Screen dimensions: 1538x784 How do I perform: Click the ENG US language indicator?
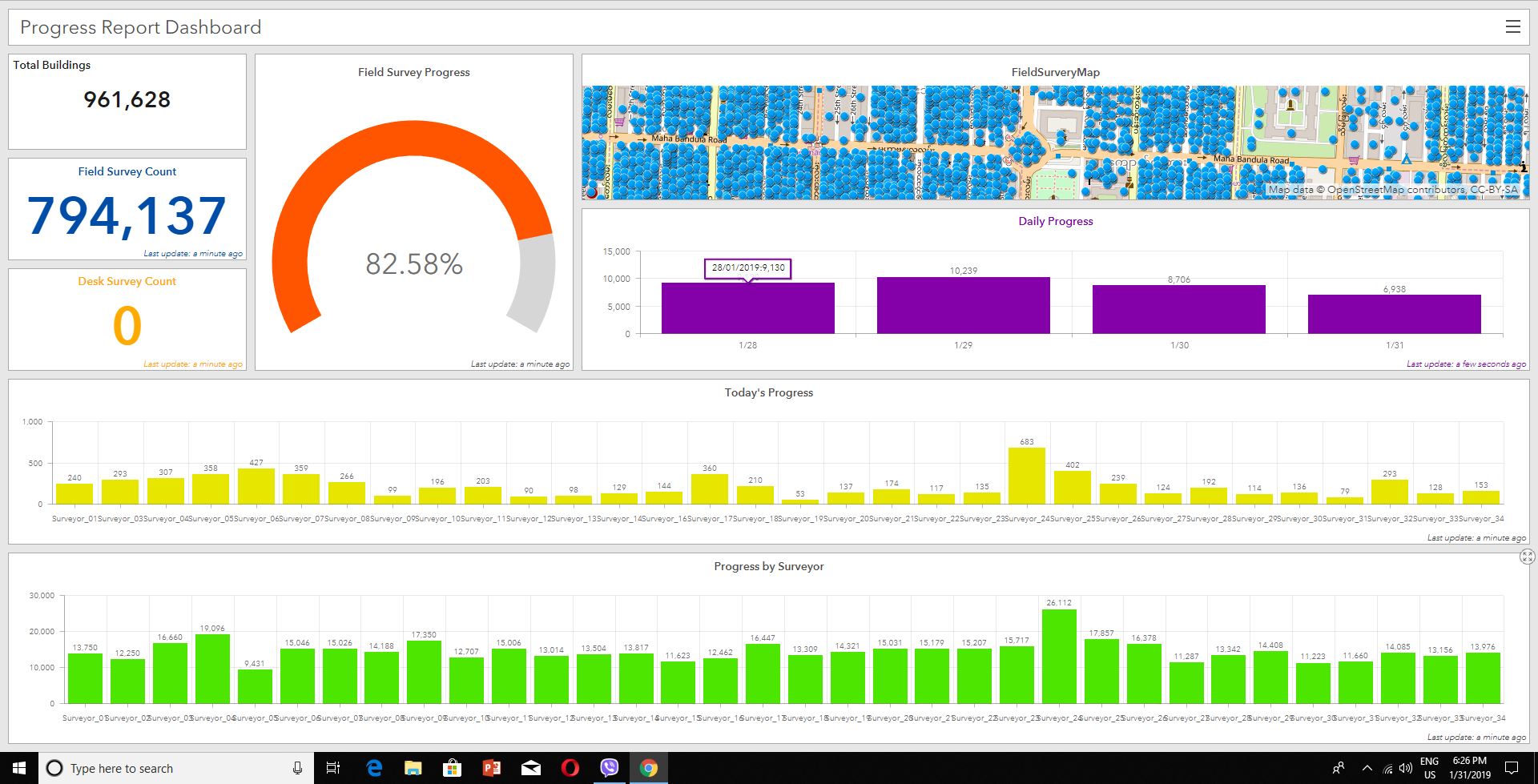1429,768
